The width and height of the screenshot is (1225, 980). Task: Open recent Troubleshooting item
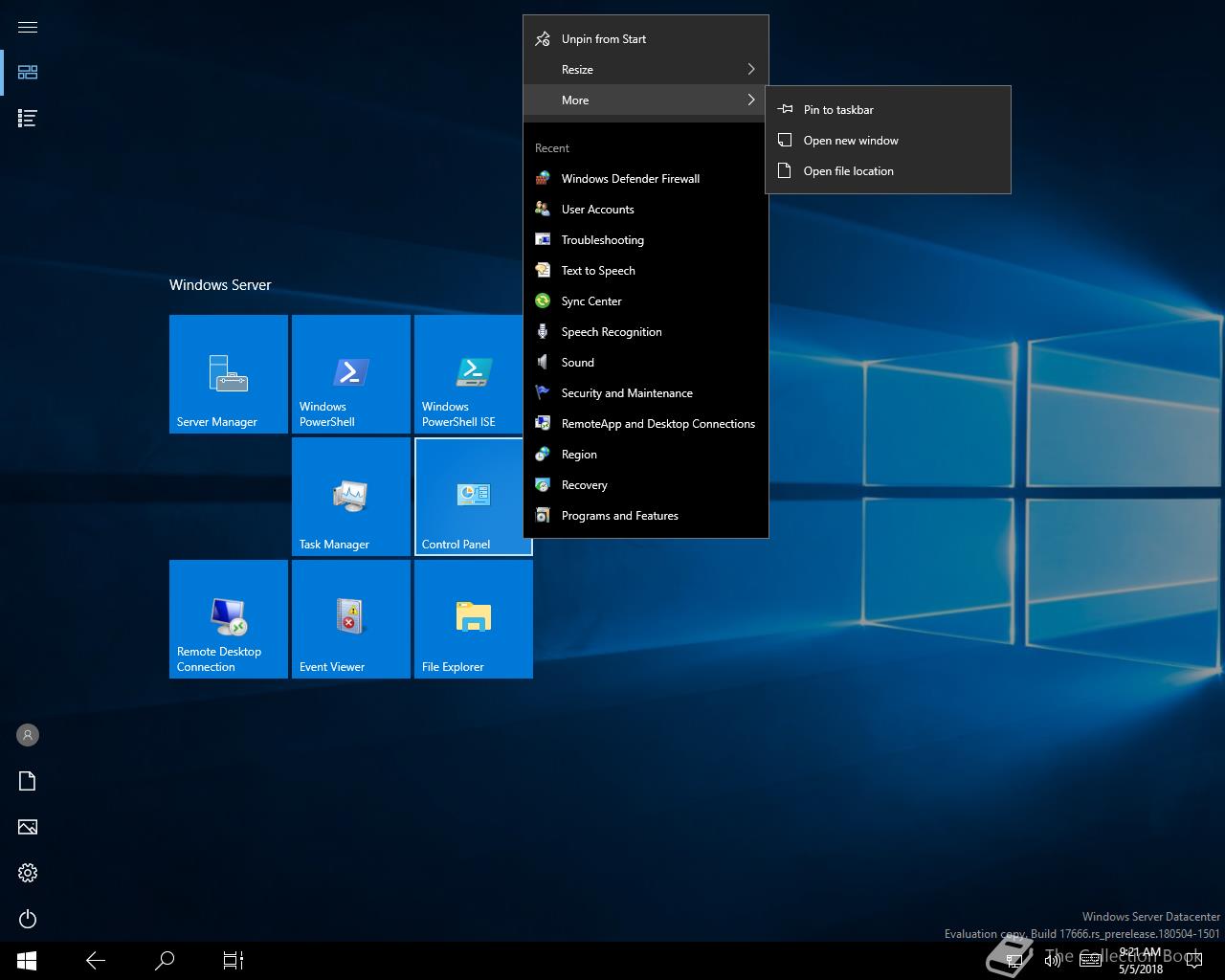point(646,240)
